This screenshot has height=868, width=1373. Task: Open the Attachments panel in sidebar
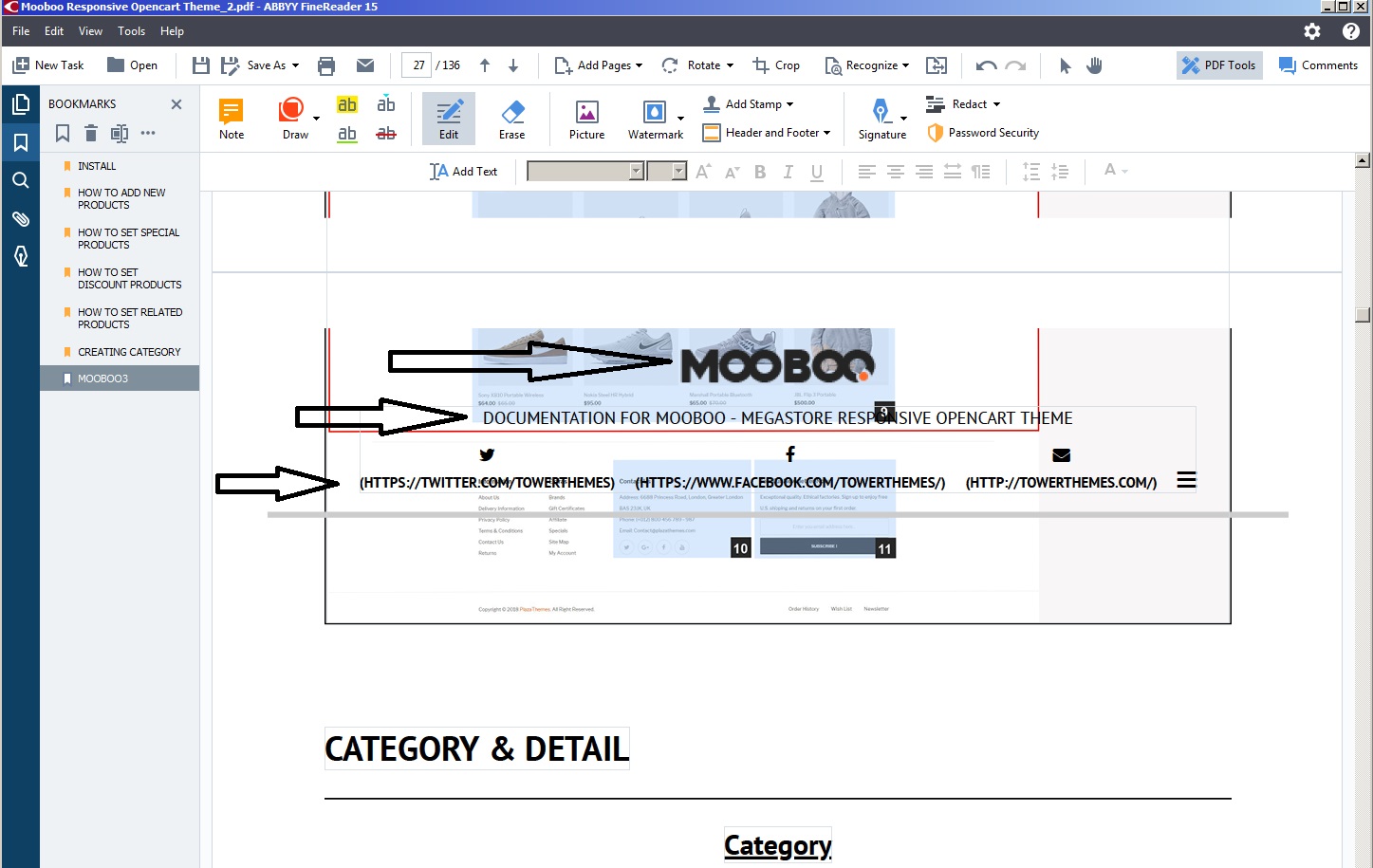click(21, 218)
